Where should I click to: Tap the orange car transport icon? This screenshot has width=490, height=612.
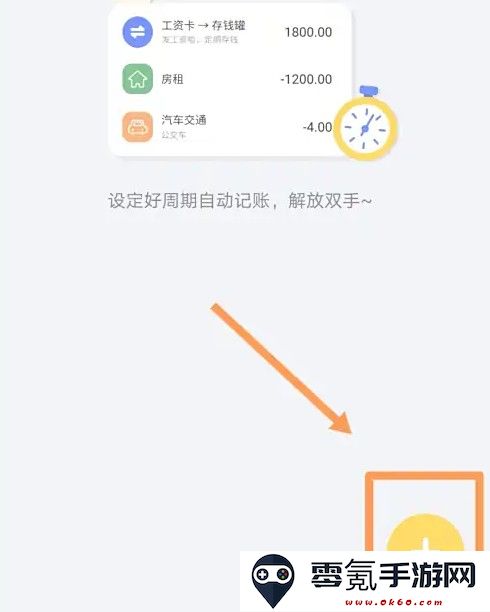click(x=137, y=127)
